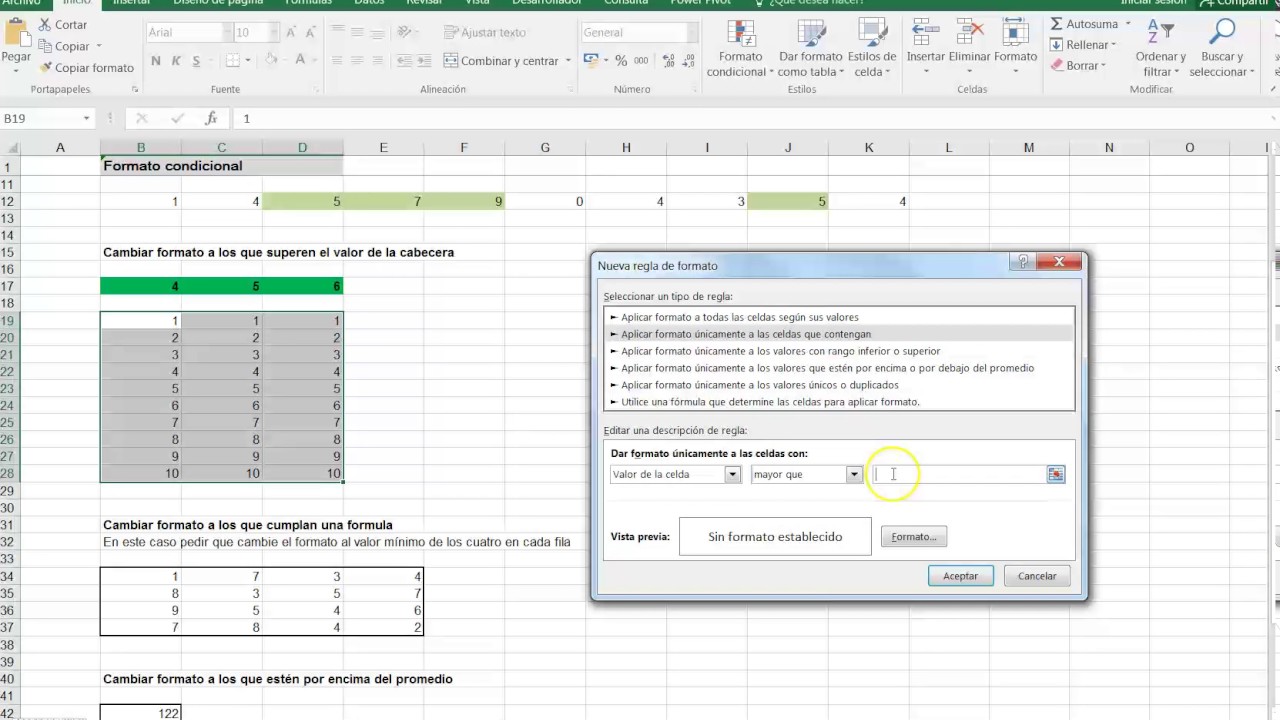Click the Copiar formato brush tool
Screen dimensions: 1280x720
click(87, 68)
